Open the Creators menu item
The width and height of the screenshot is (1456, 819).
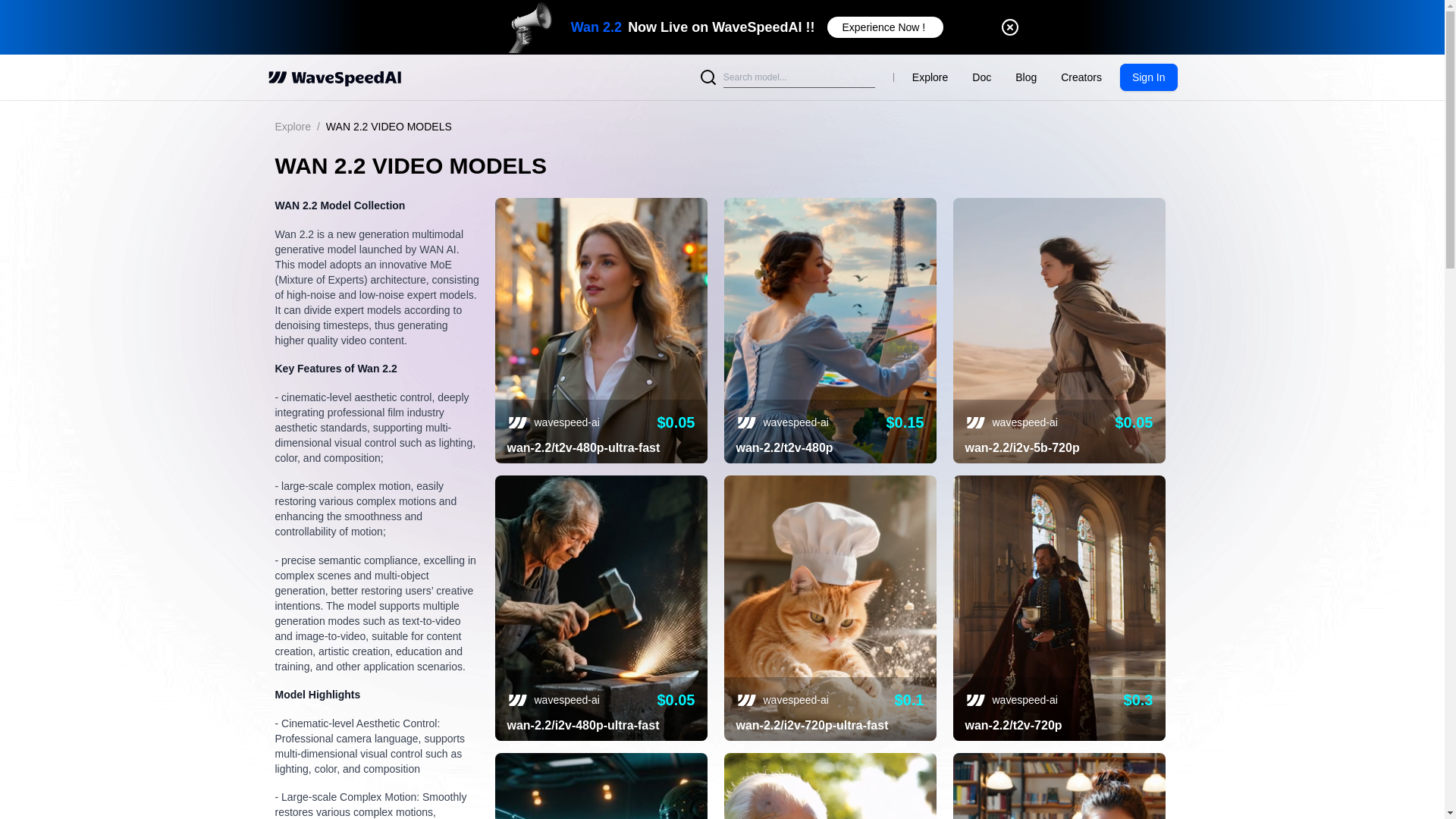tap(1081, 77)
